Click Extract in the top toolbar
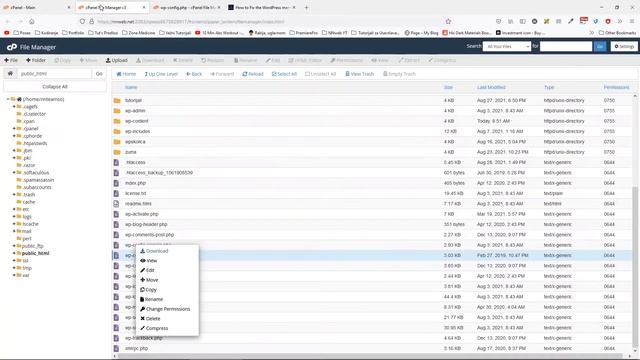The width and height of the screenshot is (640, 360). 409,60
